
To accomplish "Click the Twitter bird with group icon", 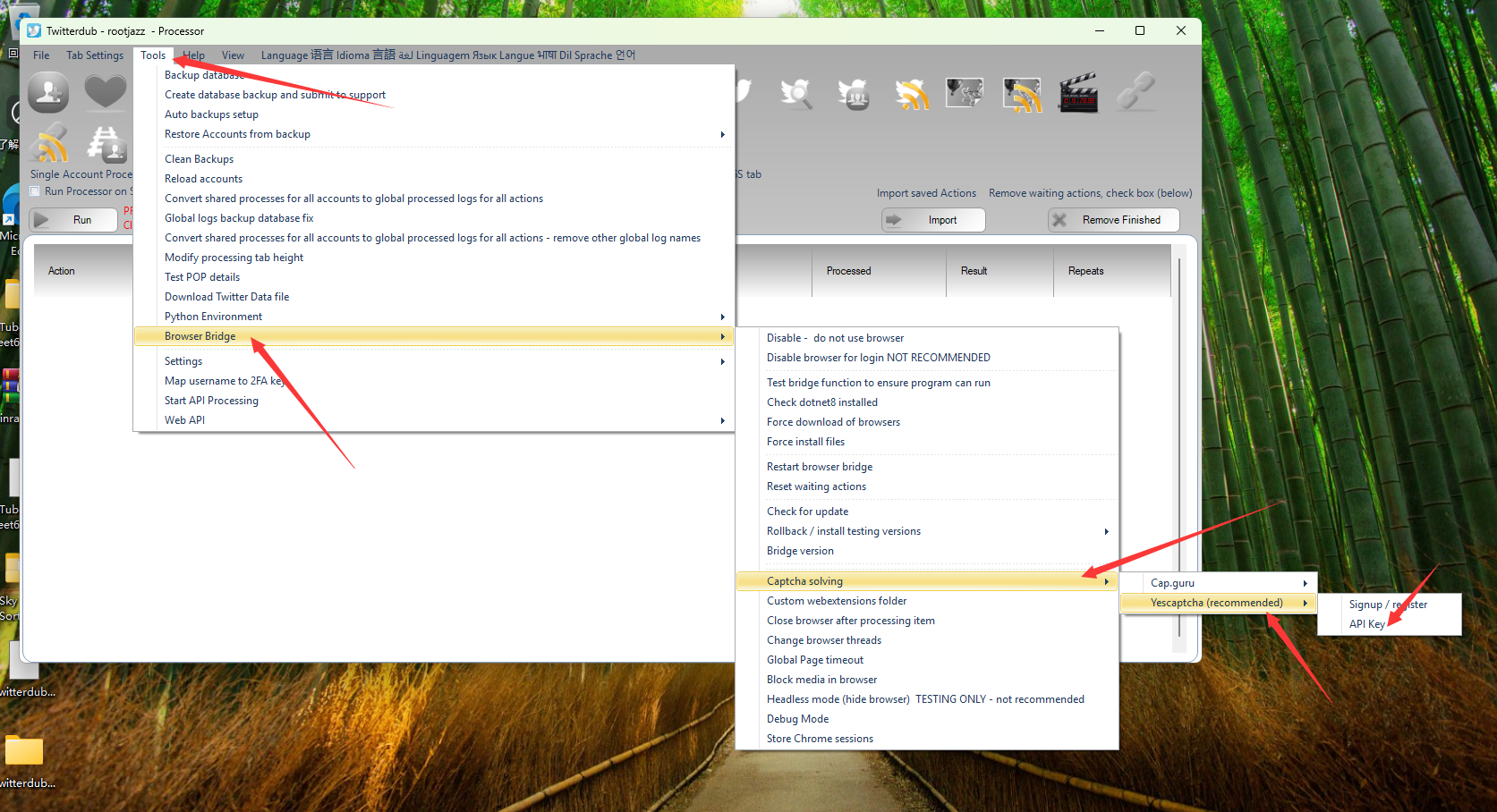I will coord(854,93).
